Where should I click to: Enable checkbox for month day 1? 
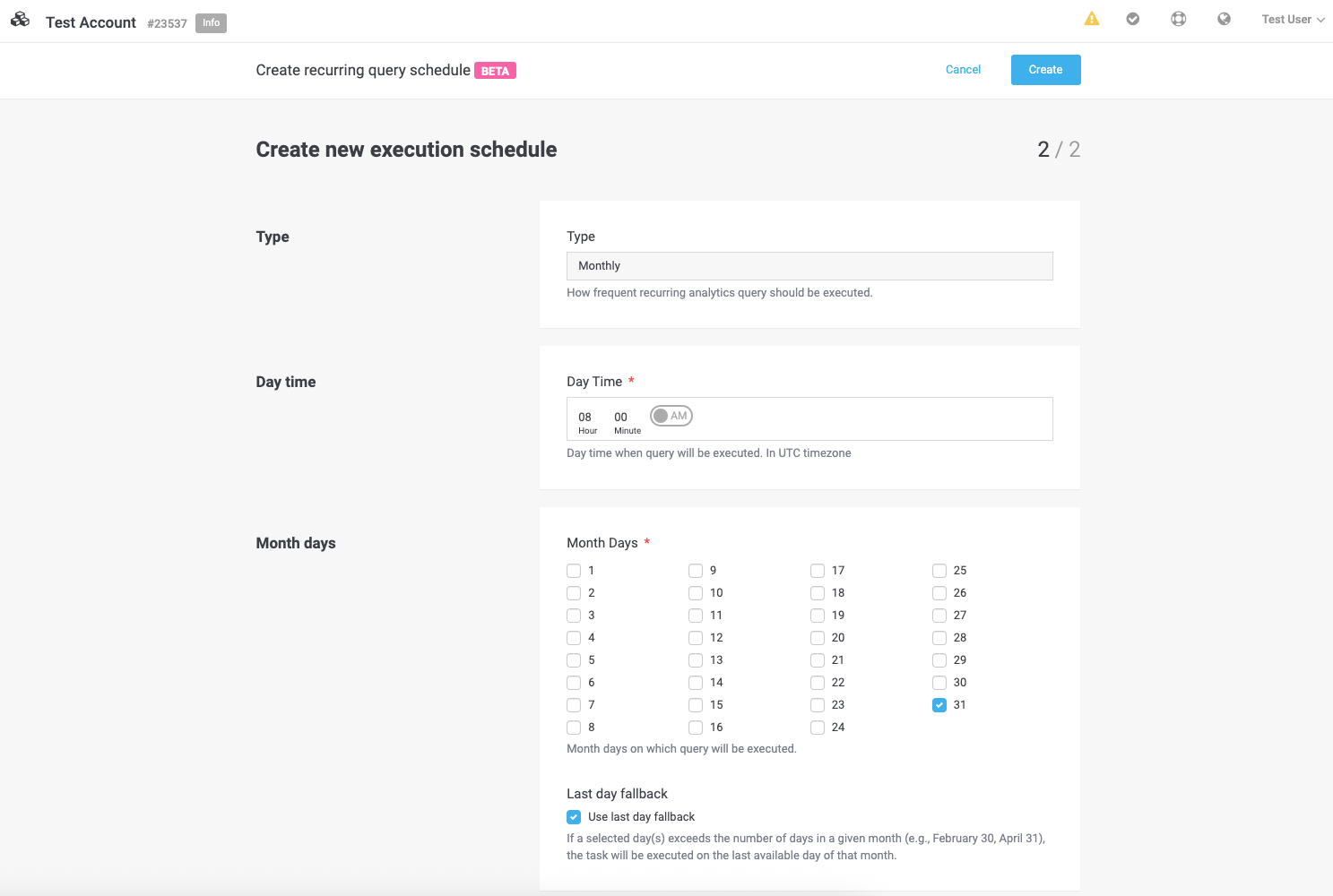coord(574,570)
